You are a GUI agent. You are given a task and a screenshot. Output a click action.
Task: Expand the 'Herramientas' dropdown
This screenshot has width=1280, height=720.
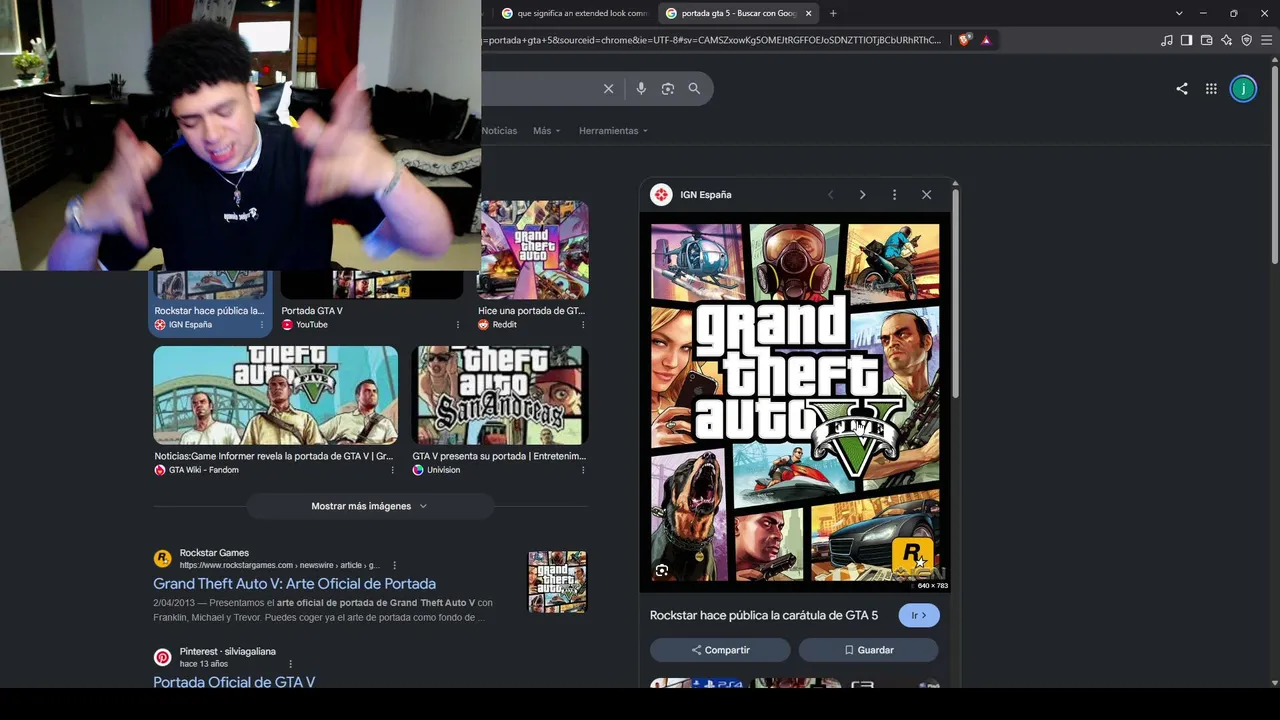[x=613, y=131]
